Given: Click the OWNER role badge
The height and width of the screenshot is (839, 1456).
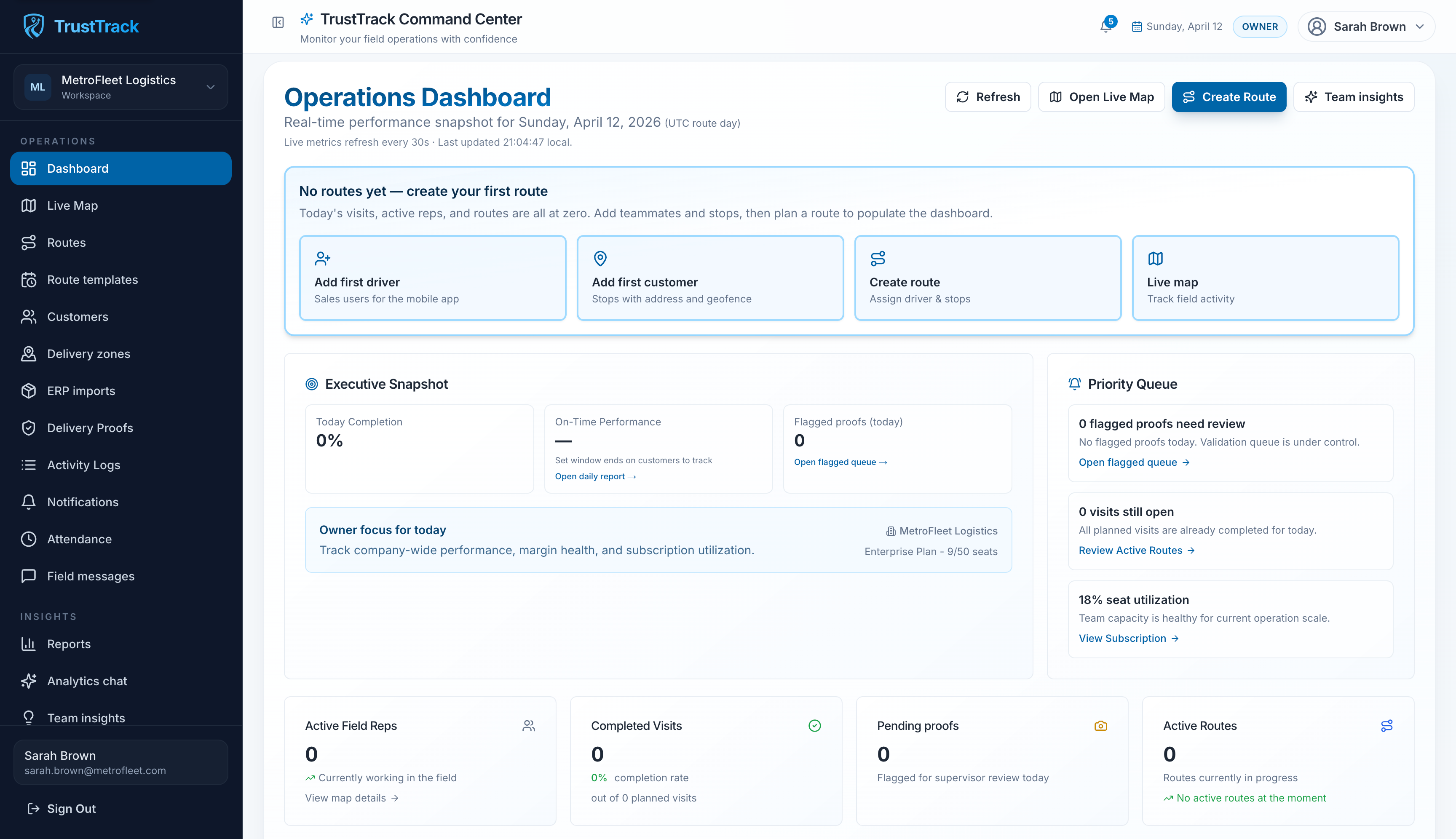Looking at the screenshot, I should pyautogui.click(x=1259, y=27).
